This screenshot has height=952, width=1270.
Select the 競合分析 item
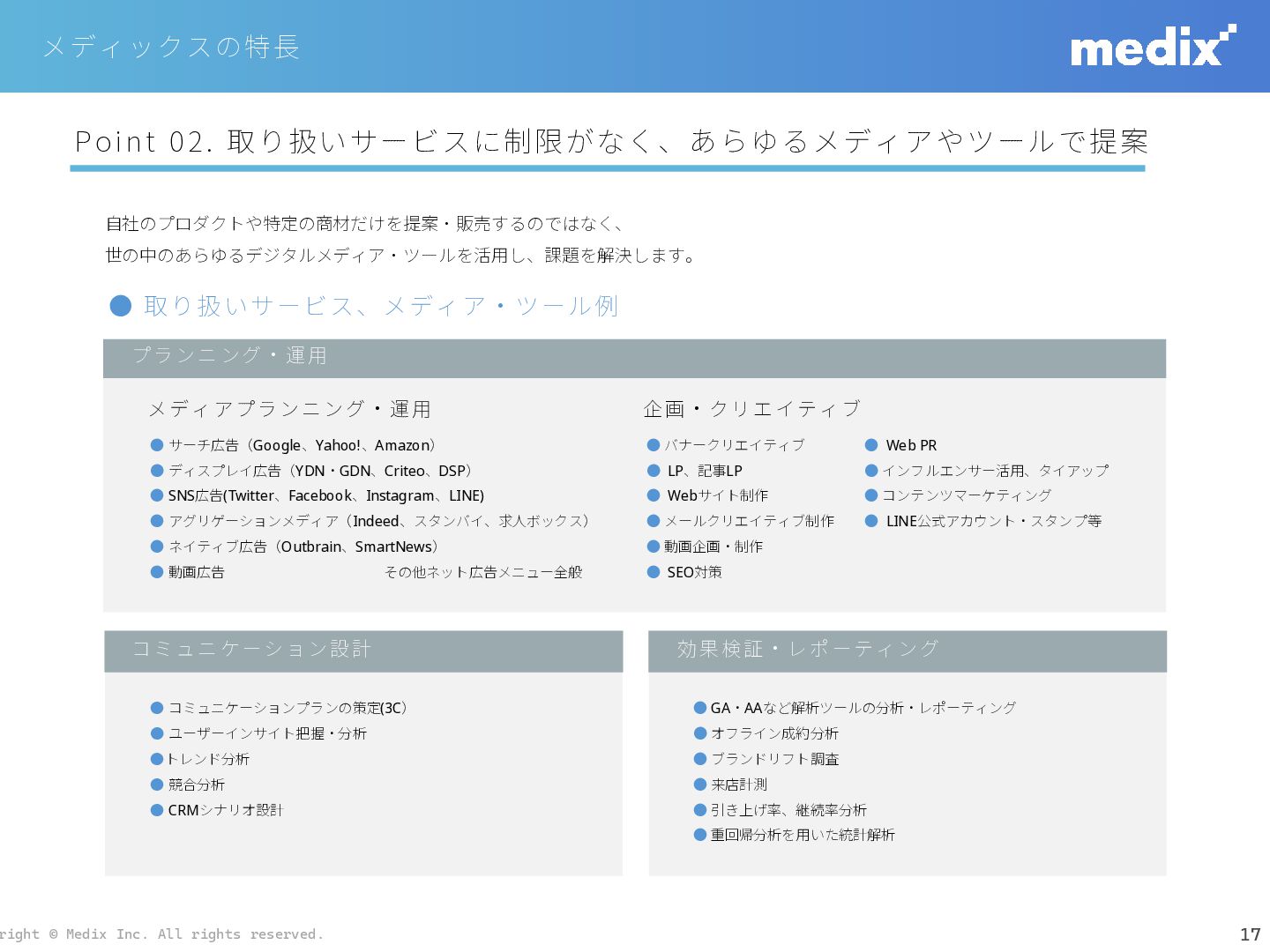coord(188,785)
